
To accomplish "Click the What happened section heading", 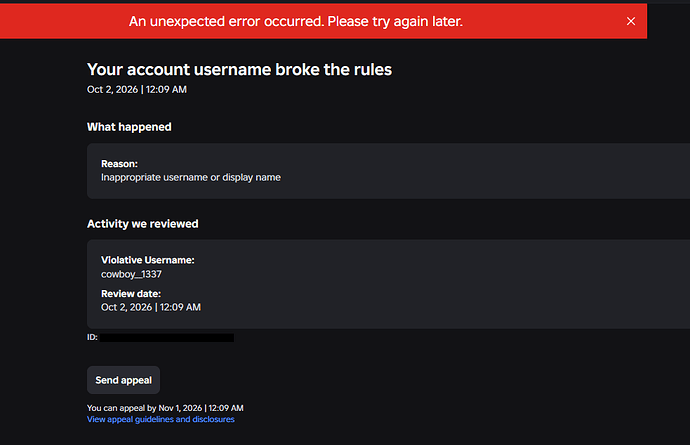I will 129,127.
